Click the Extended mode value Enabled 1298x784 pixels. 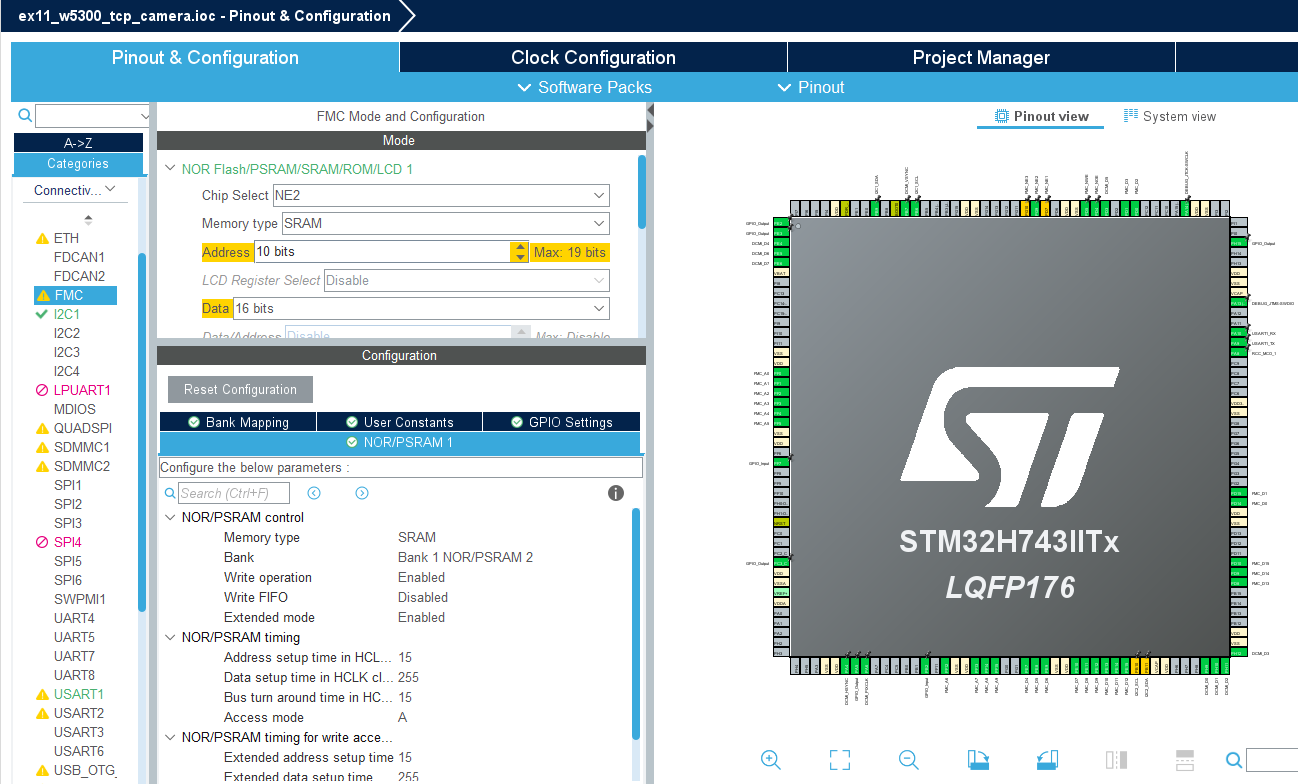421,617
